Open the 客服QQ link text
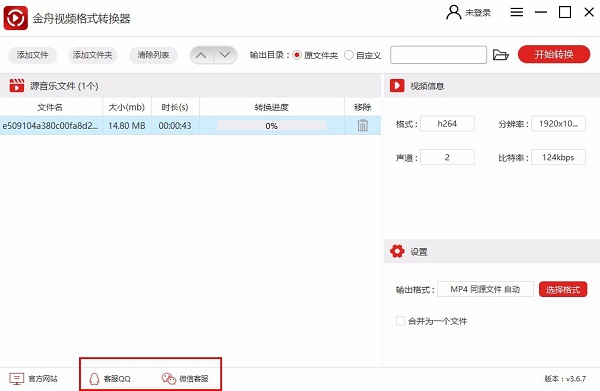 tap(117, 379)
